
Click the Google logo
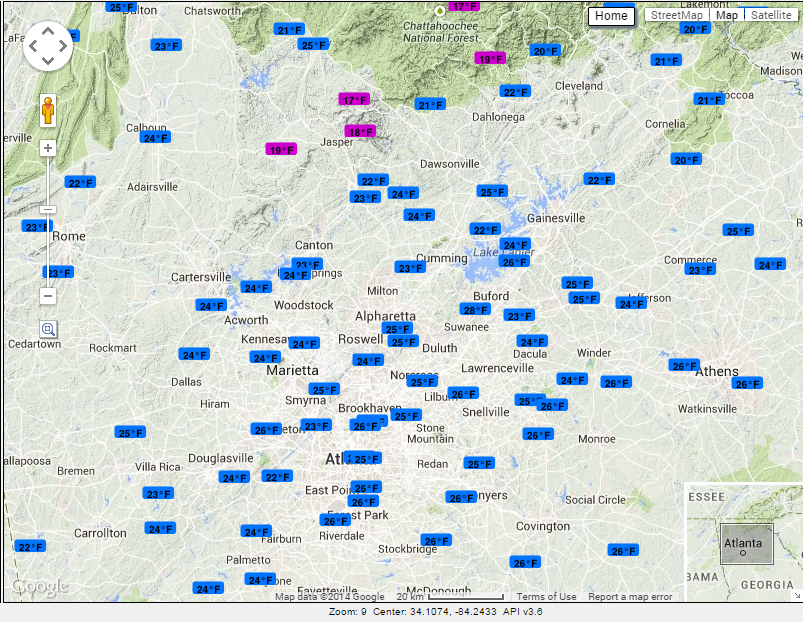click(x=38, y=587)
